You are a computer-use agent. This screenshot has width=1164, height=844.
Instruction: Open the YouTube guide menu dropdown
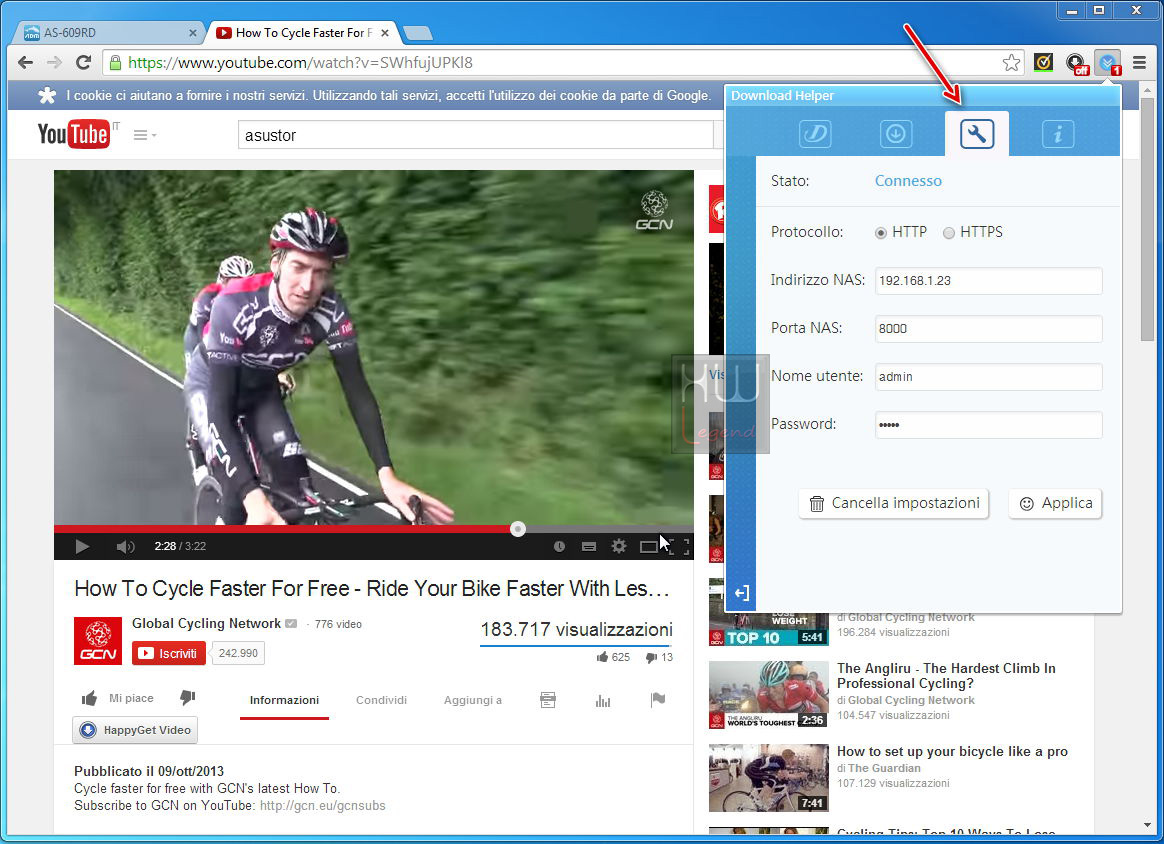(x=145, y=135)
